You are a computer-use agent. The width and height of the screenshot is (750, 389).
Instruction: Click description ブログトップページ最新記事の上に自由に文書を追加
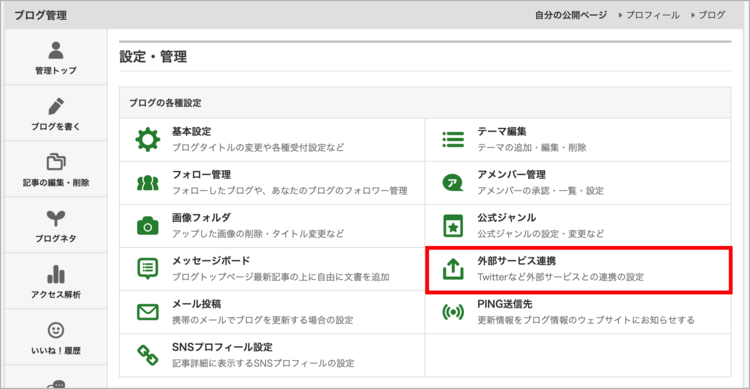[x=281, y=277]
